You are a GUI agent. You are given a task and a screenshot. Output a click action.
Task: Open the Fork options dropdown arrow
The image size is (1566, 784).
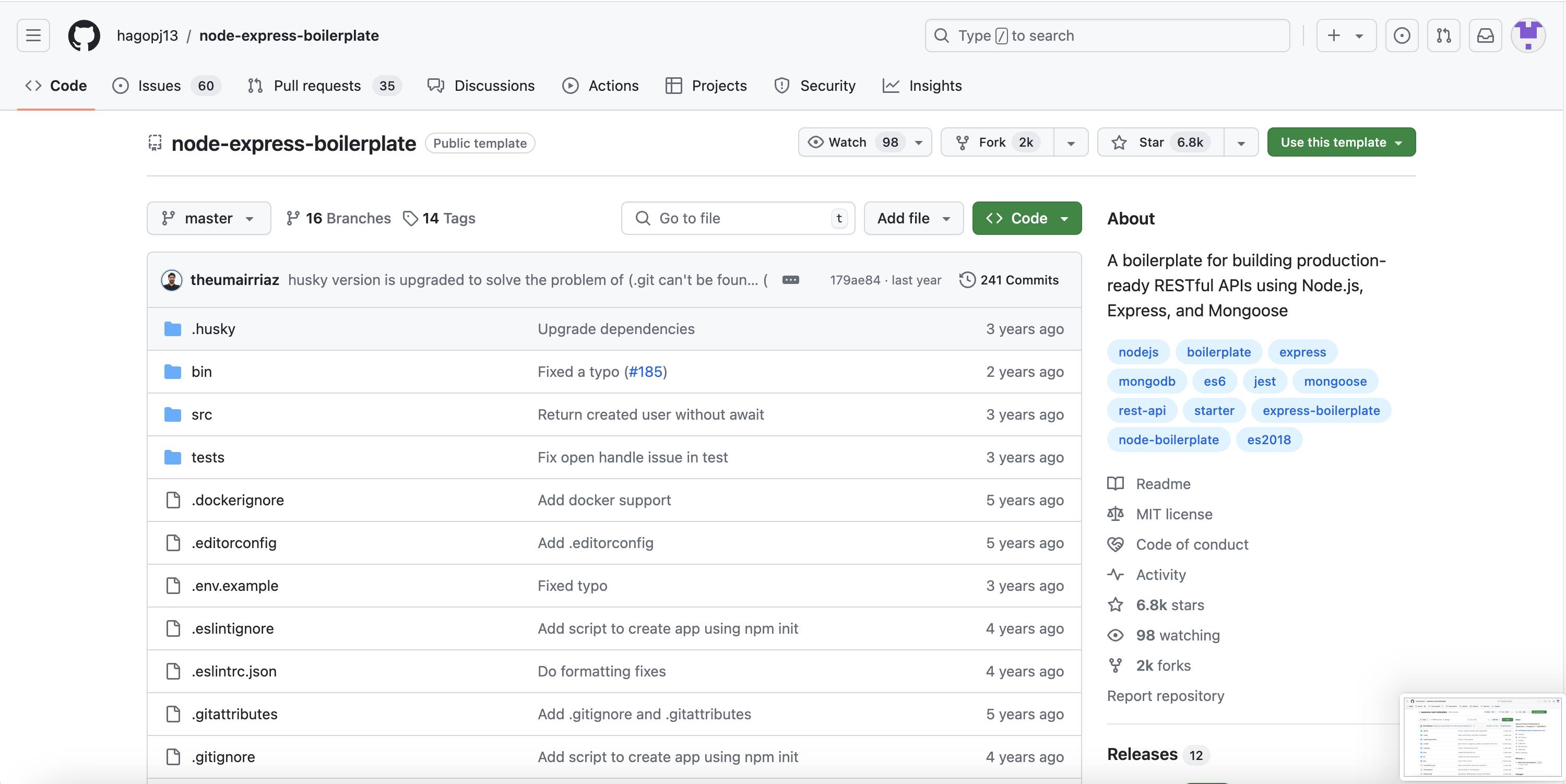click(x=1071, y=142)
